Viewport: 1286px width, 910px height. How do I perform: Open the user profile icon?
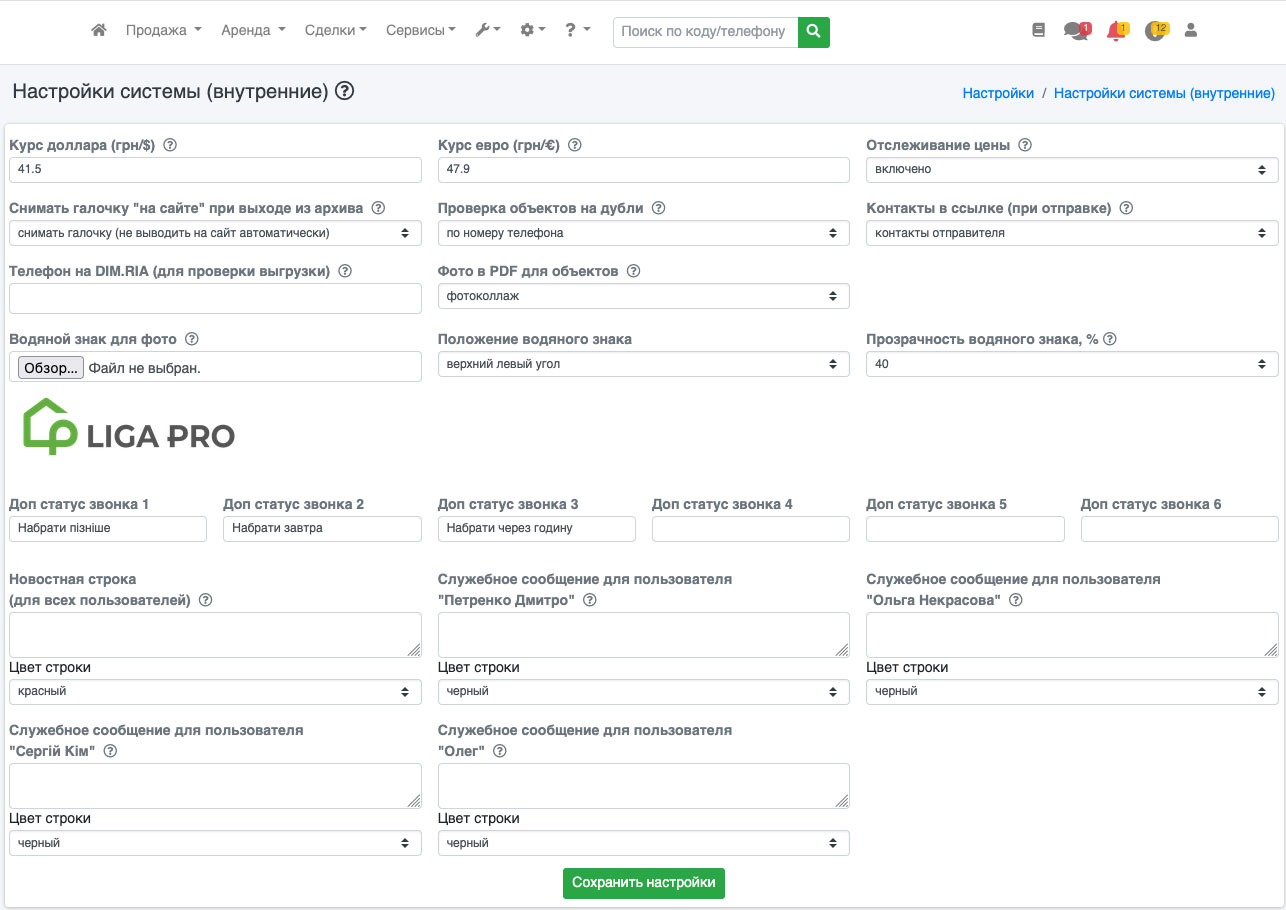click(1190, 30)
